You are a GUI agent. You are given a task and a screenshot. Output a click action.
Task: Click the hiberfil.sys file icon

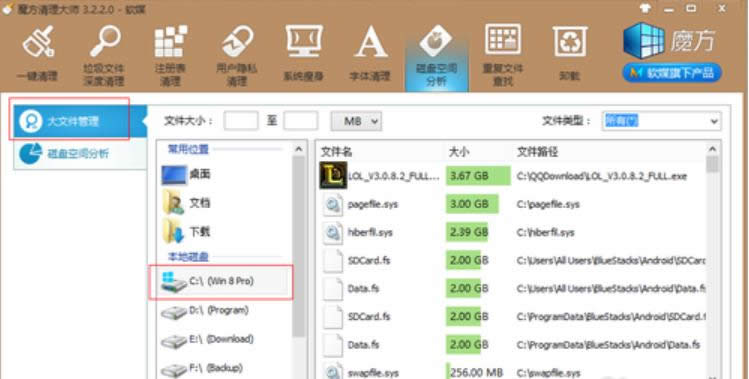tap(333, 232)
